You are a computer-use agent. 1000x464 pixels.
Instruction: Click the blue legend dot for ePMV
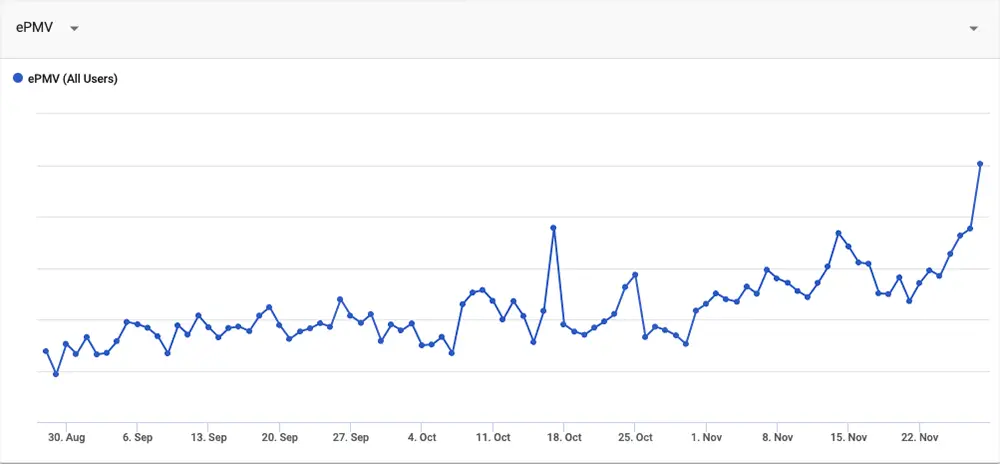[x=18, y=78]
